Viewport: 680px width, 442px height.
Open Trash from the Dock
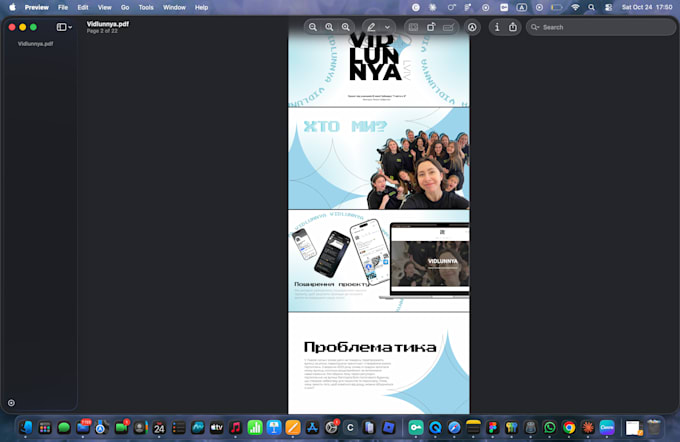(x=654, y=428)
